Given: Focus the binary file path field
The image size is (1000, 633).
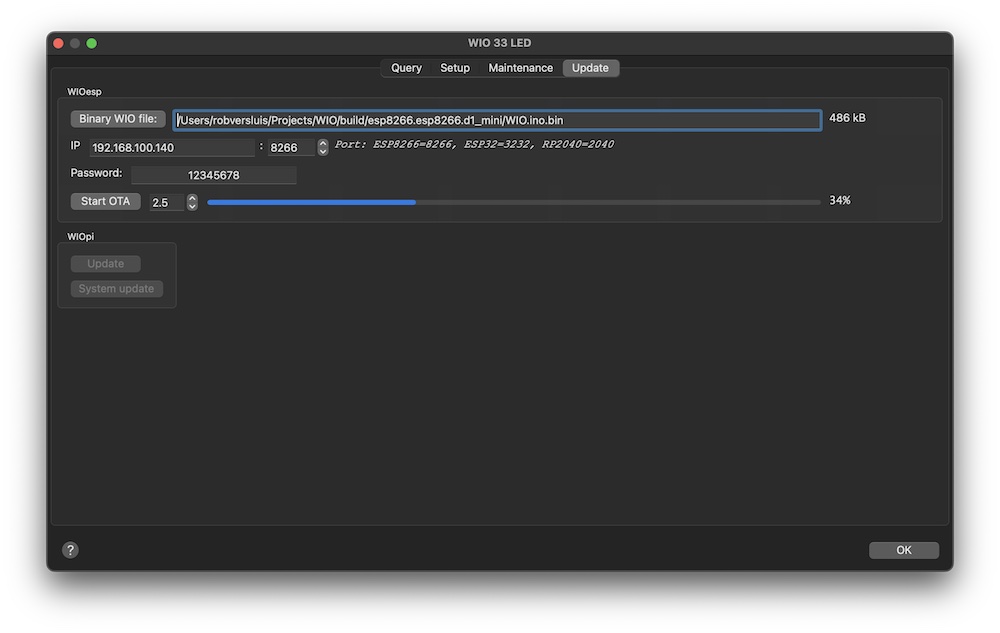Looking at the screenshot, I should click(496, 120).
